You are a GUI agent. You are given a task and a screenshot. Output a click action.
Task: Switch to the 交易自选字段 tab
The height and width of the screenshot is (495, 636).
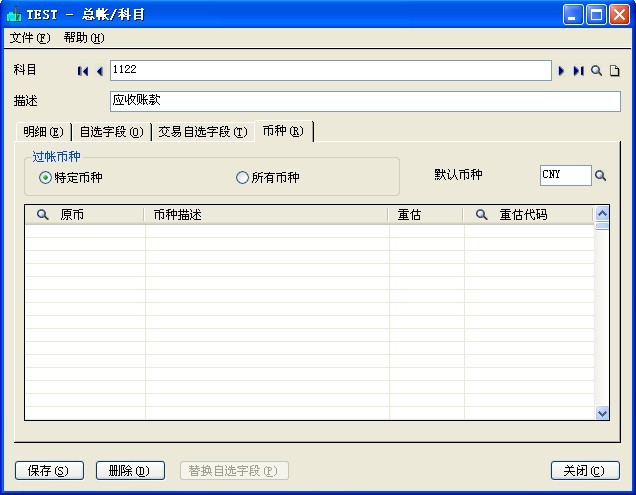(202, 132)
